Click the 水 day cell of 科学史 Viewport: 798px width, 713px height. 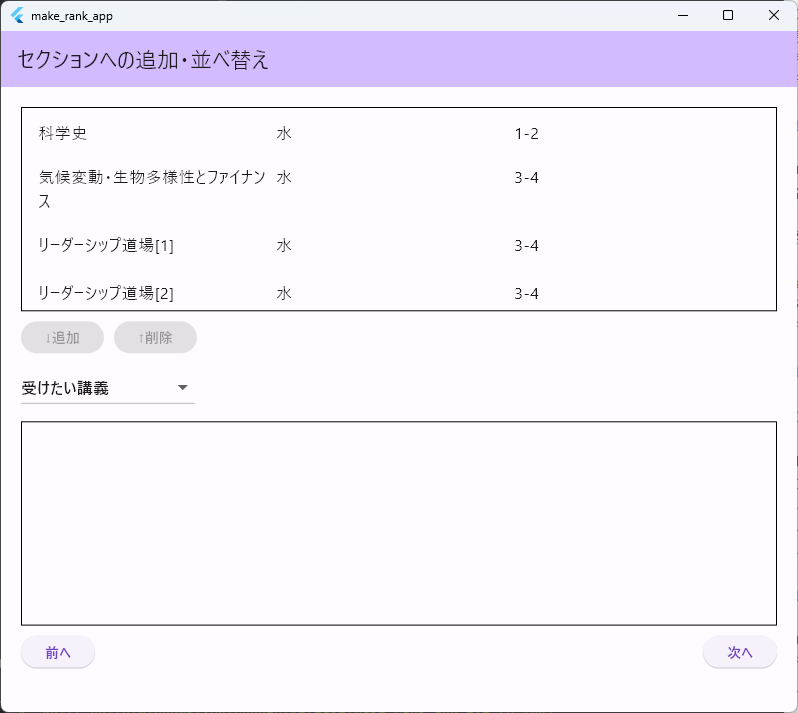coord(284,133)
